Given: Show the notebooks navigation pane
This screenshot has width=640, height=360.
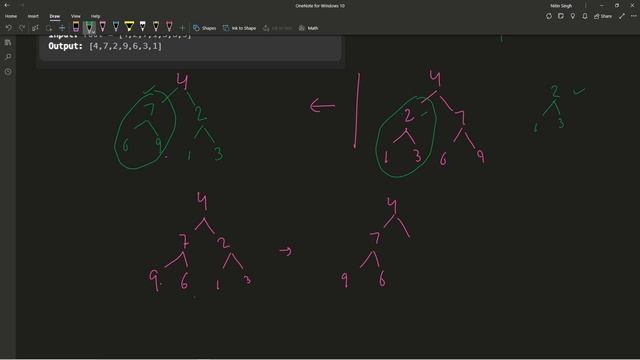Looking at the screenshot, I should pos(8,42).
